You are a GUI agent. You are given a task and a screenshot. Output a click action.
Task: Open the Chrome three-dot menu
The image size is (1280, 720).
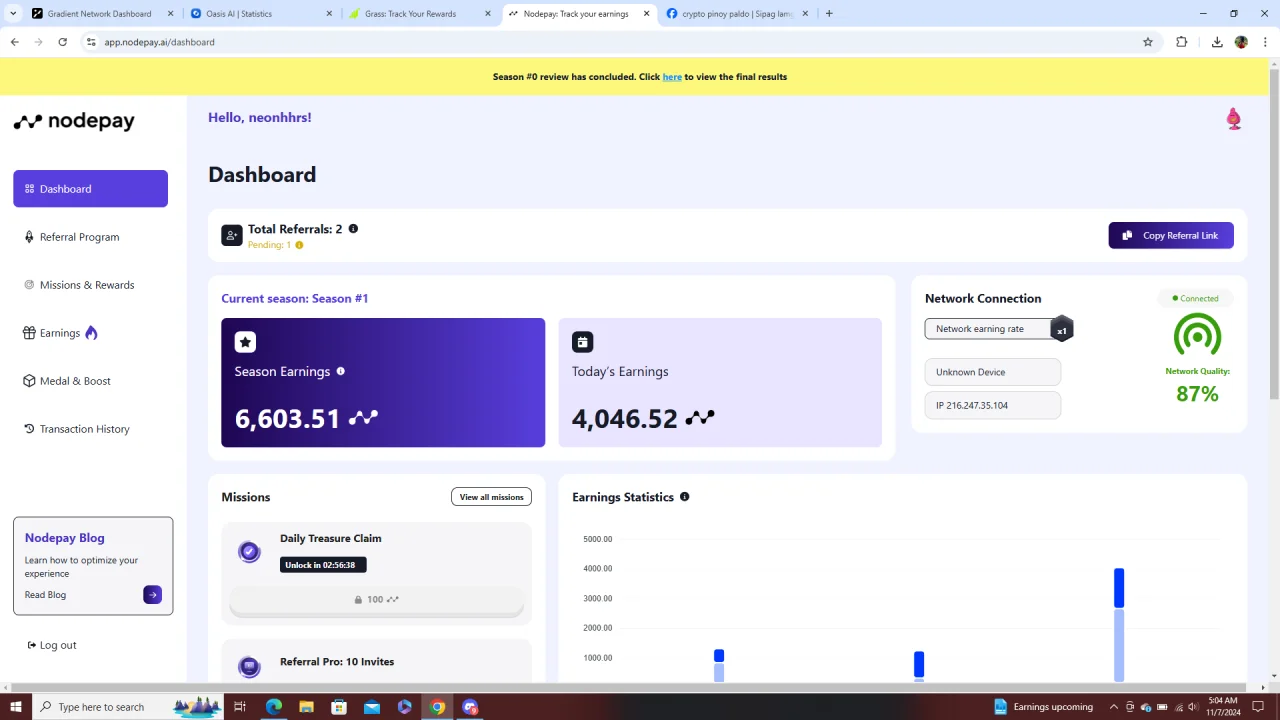click(1266, 42)
